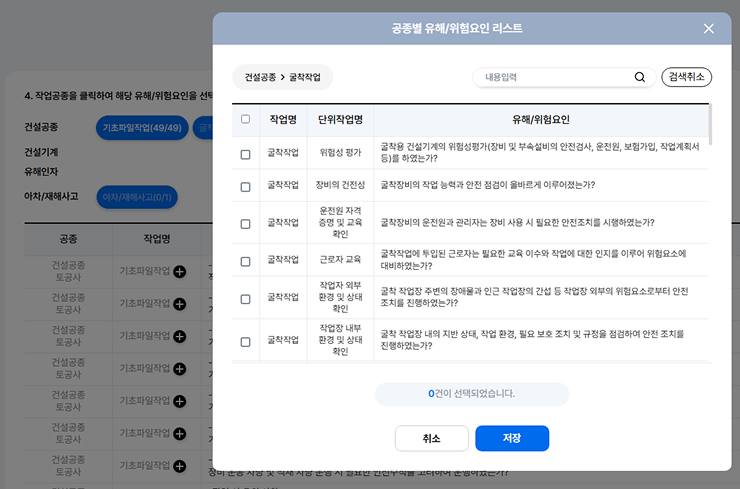This screenshot has height=489, width=740.
Task: Select the 기초파일작업(49/49) tab chip
Action: [x=142, y=128]
